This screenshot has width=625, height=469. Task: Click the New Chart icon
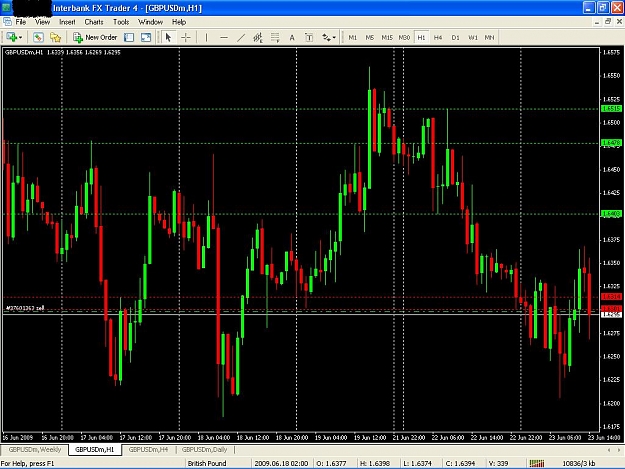(x=11, y=37)
